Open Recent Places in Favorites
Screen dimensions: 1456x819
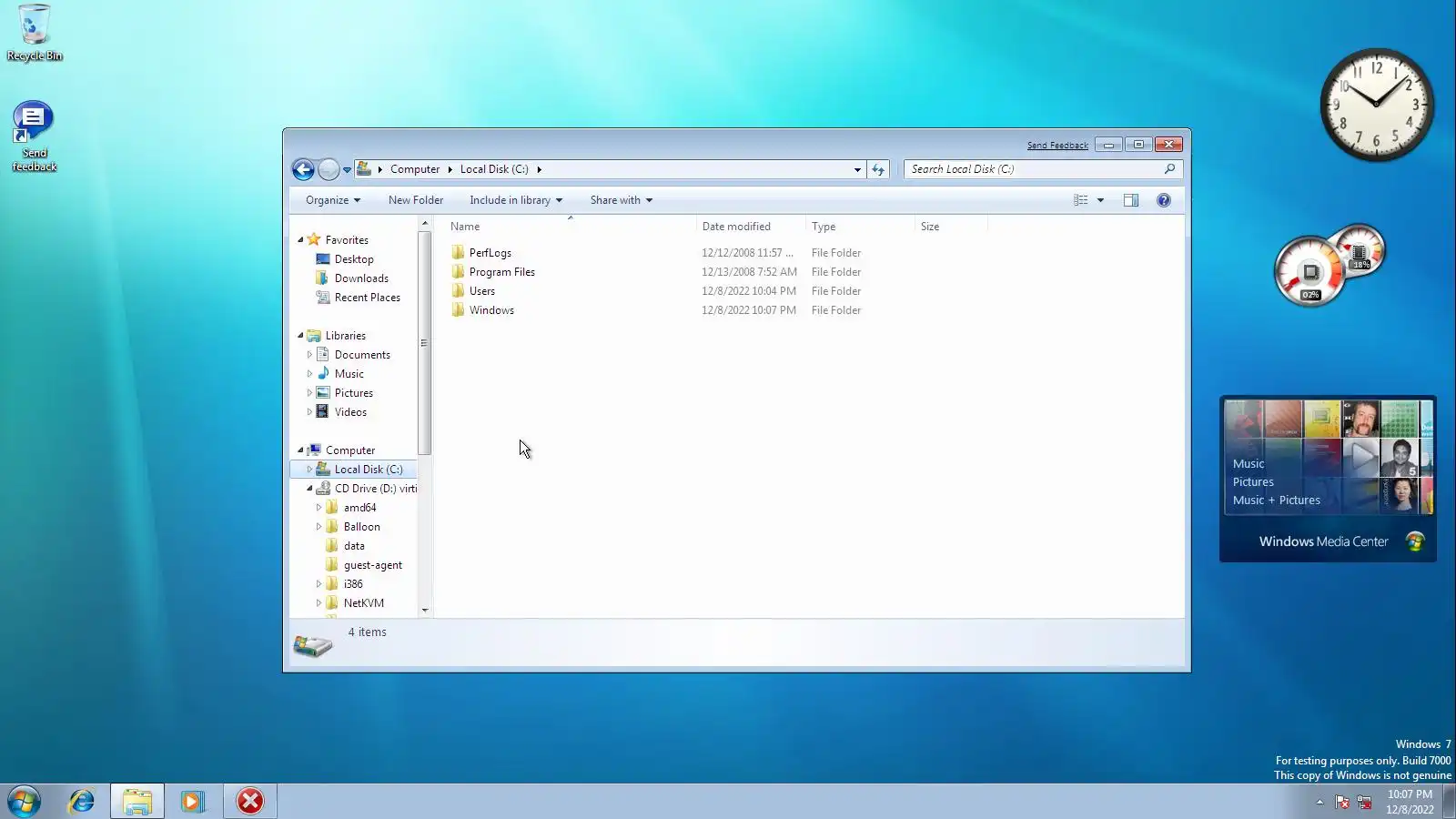367,298
